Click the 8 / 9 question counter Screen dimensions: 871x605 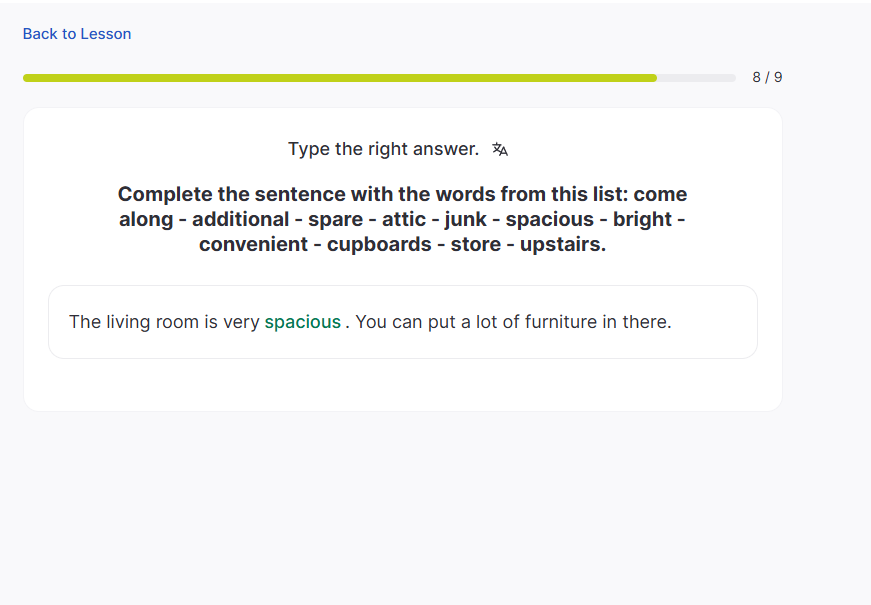tap(767, 77)
